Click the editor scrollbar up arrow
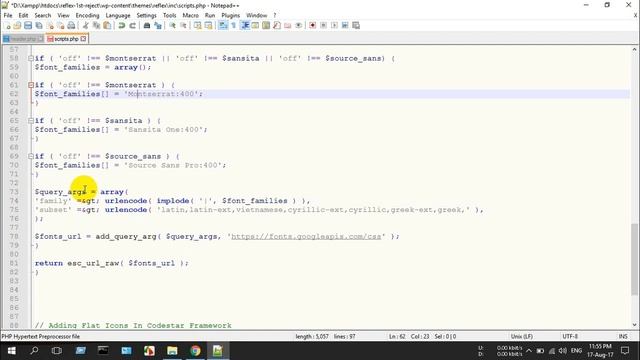 (x=634, y=49)
